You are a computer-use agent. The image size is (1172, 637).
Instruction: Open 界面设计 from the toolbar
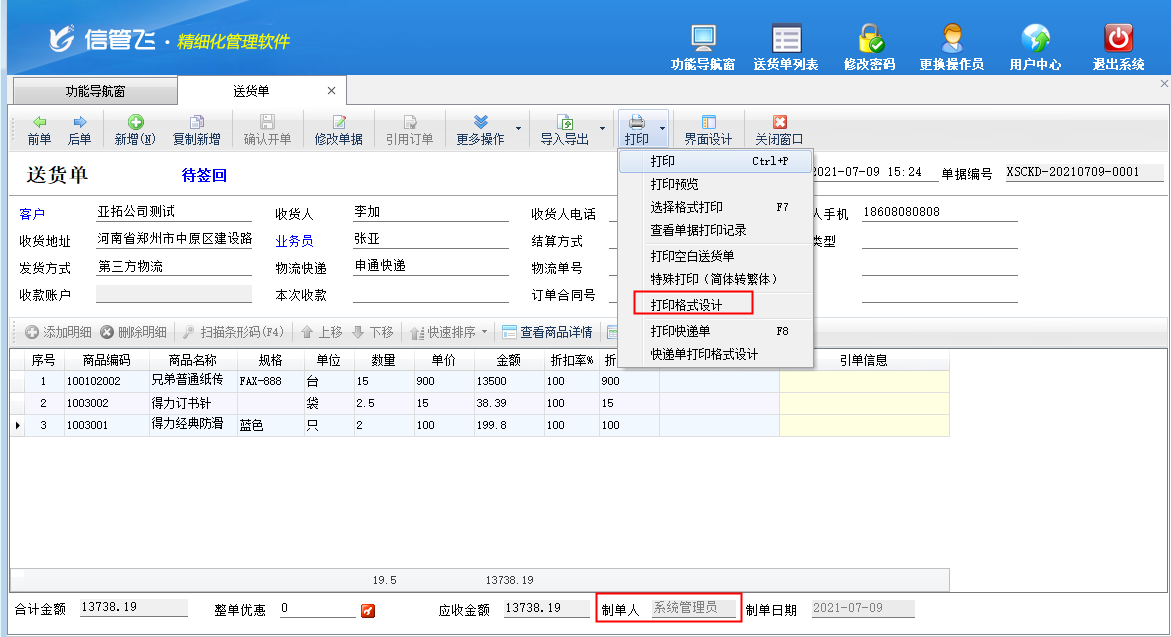pyautogui.click(x=708, y=129)
